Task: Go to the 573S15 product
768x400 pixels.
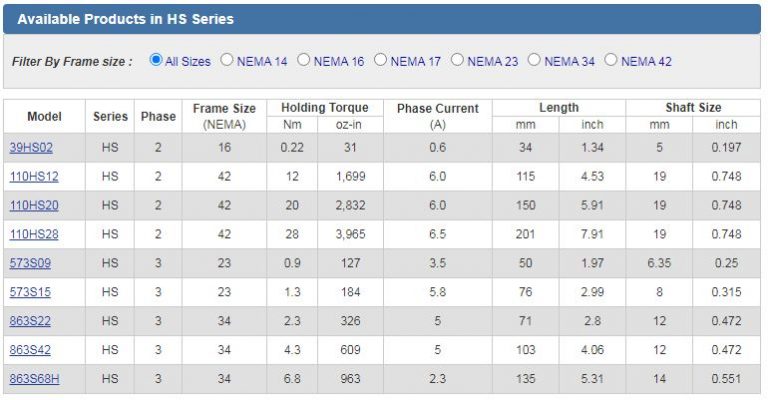Action: [30, 293]
